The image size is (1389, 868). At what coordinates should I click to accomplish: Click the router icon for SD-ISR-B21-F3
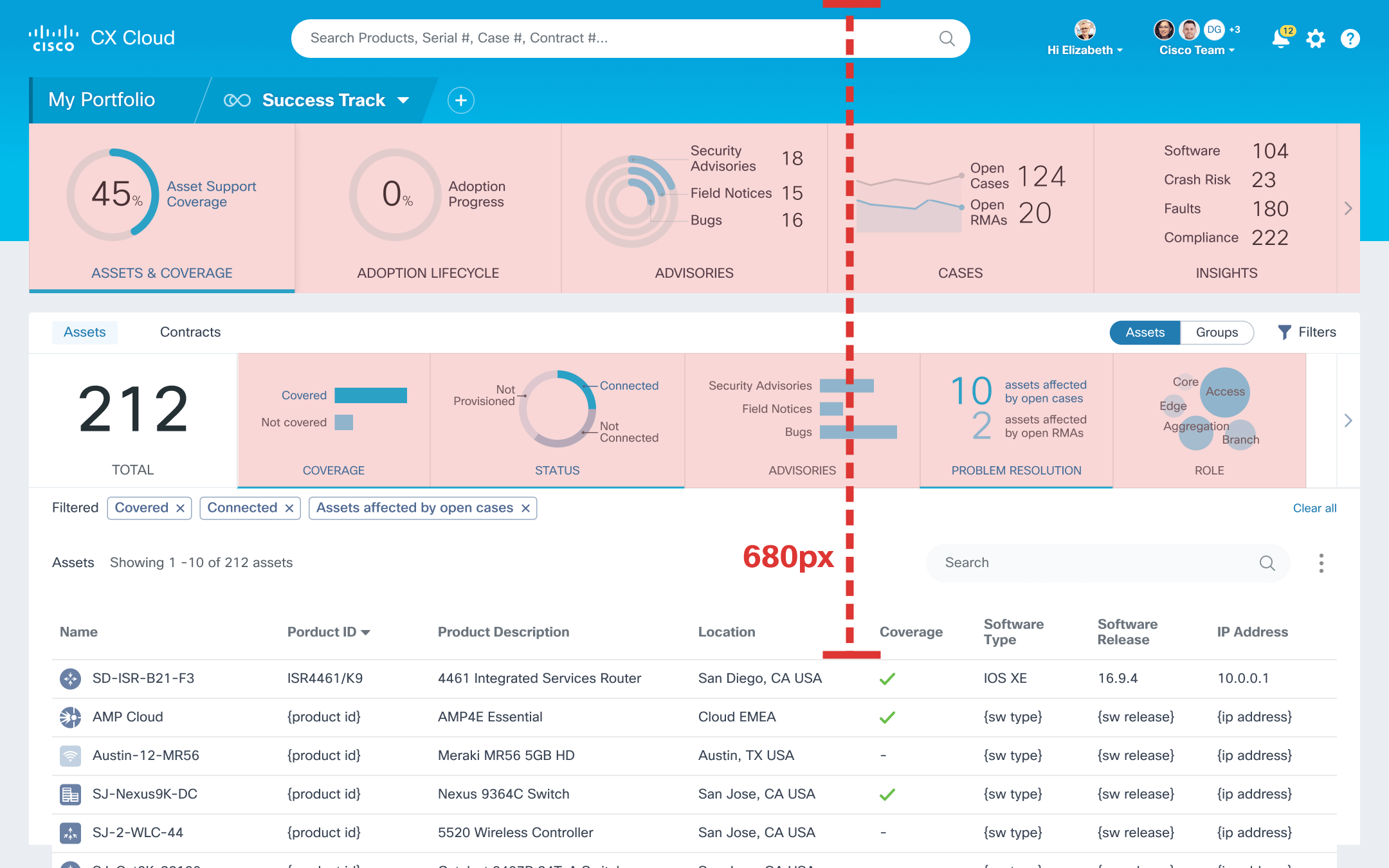click(x=70, y=678)
